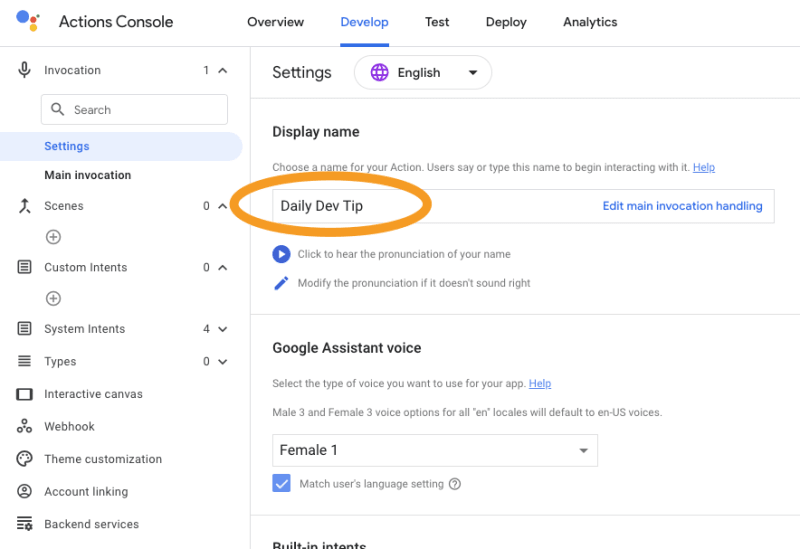Click the Invocation label in sidebar
The image size is (800, 549).
(x=72, y=70)
